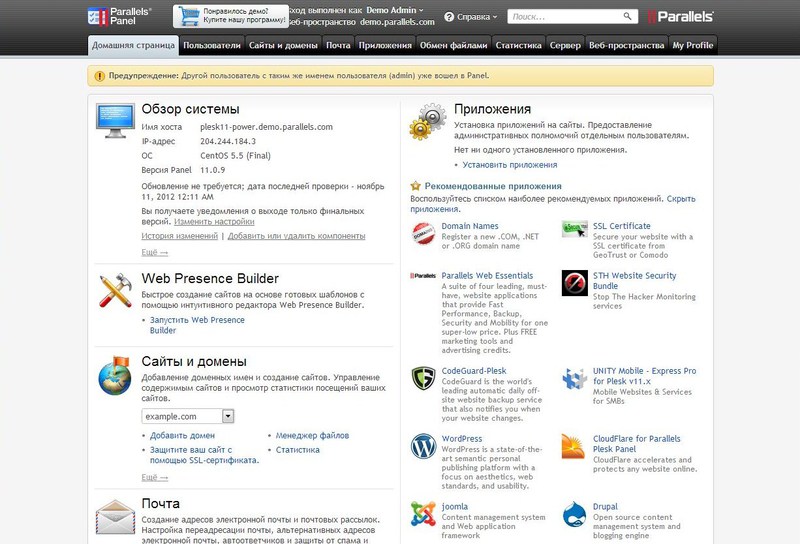
Task: Click the Web Presence Builder tools icon
Action: (x=115, y=290)
